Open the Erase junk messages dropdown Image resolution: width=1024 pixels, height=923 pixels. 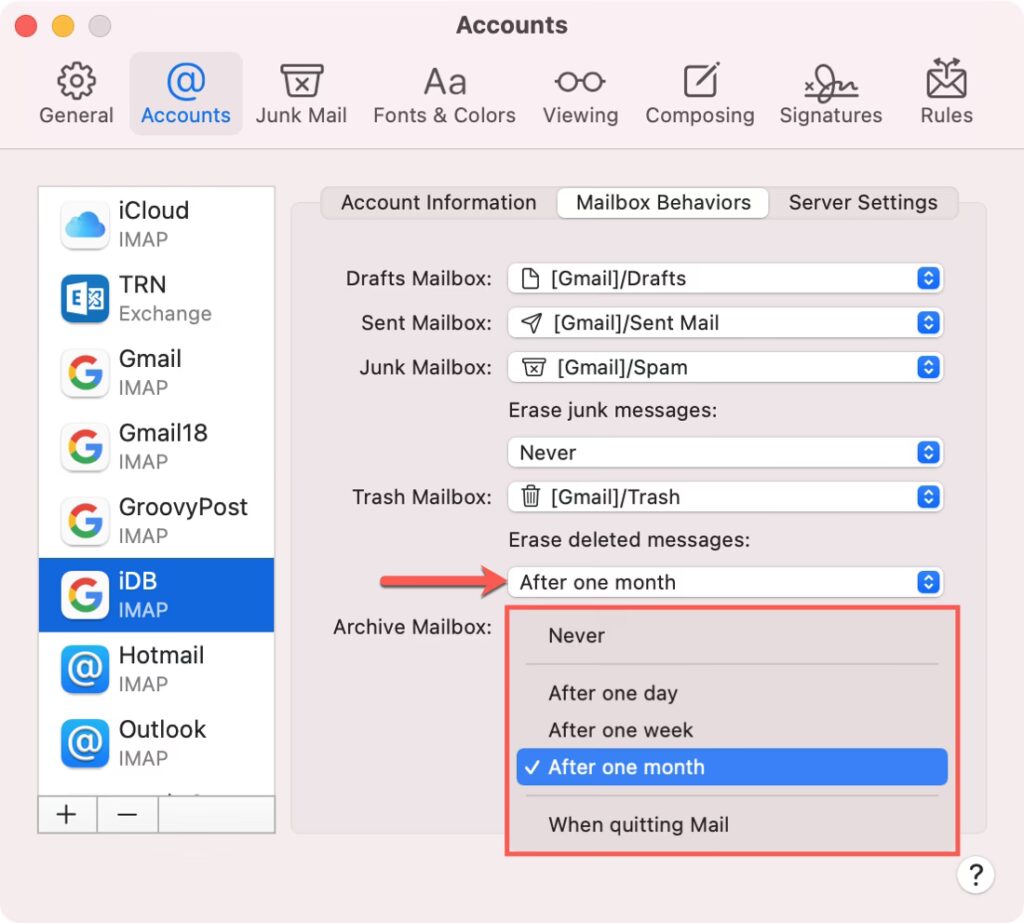(x=725, y=453)
